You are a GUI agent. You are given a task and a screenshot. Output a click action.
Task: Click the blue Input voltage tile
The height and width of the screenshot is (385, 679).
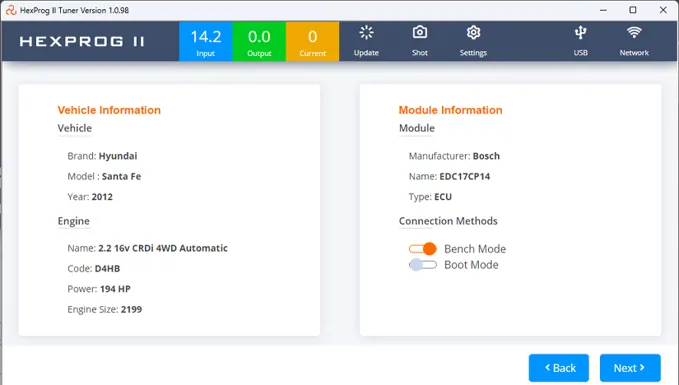pyautogui.click(x=206, y=42)
